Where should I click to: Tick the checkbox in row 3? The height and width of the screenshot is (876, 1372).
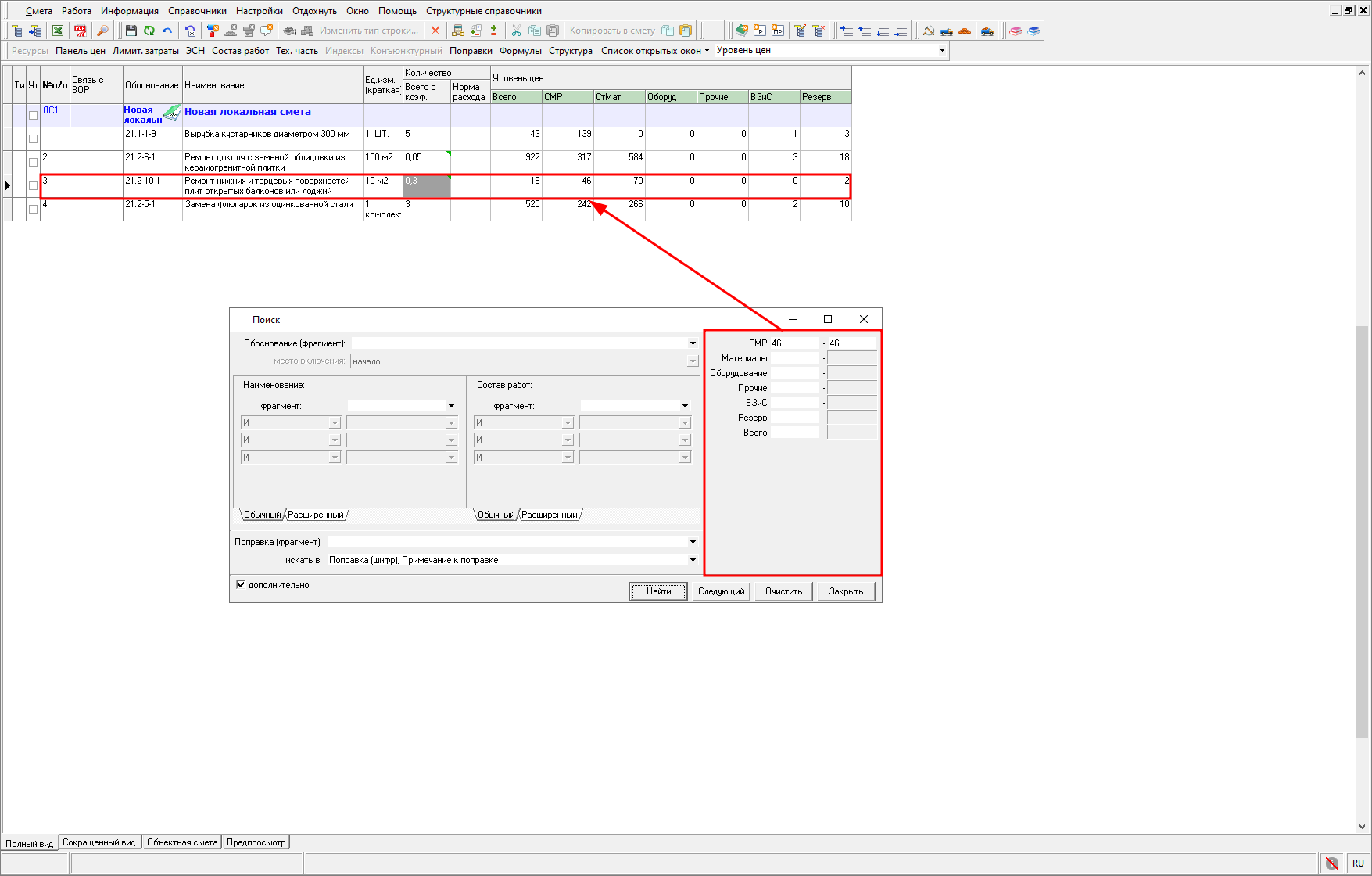(x=33, y=186)
